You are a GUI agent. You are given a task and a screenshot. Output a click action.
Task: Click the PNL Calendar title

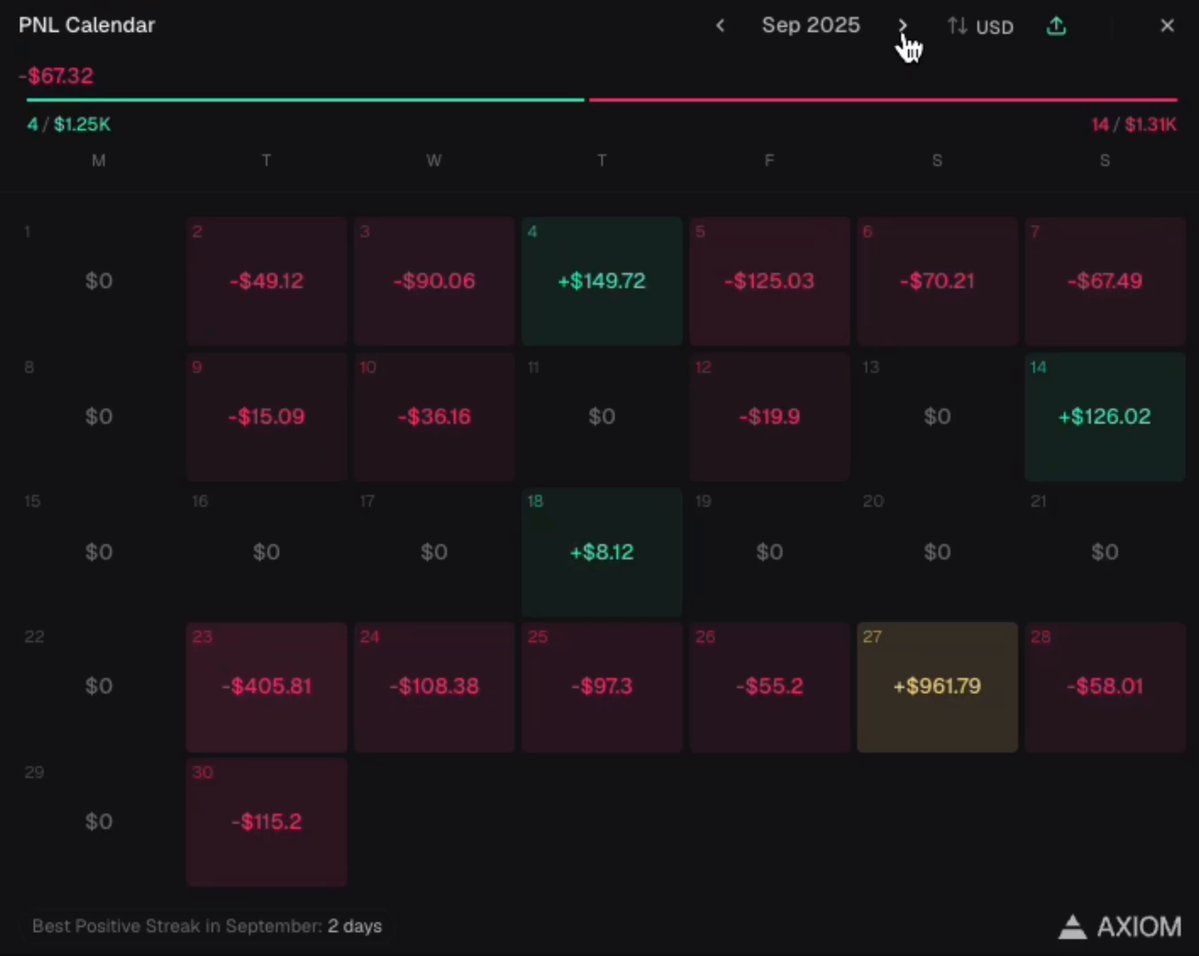coord(86,25)
